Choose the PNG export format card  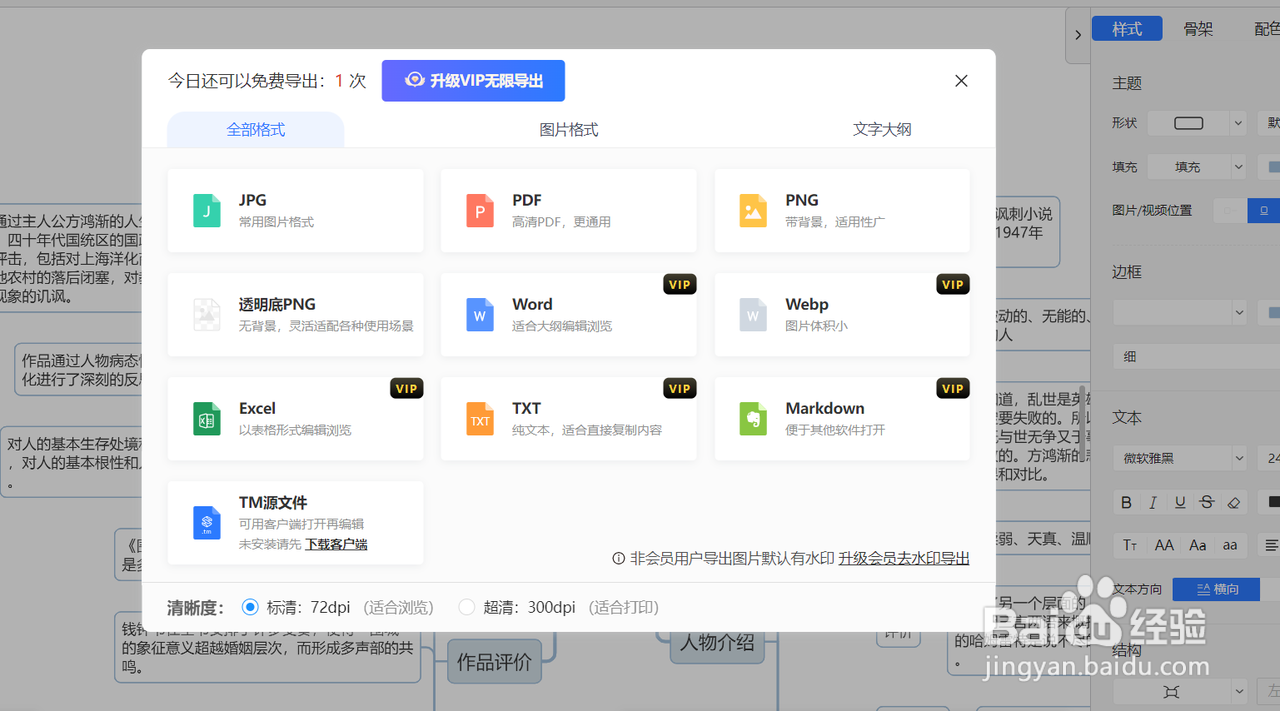click(x=842, y=210)
